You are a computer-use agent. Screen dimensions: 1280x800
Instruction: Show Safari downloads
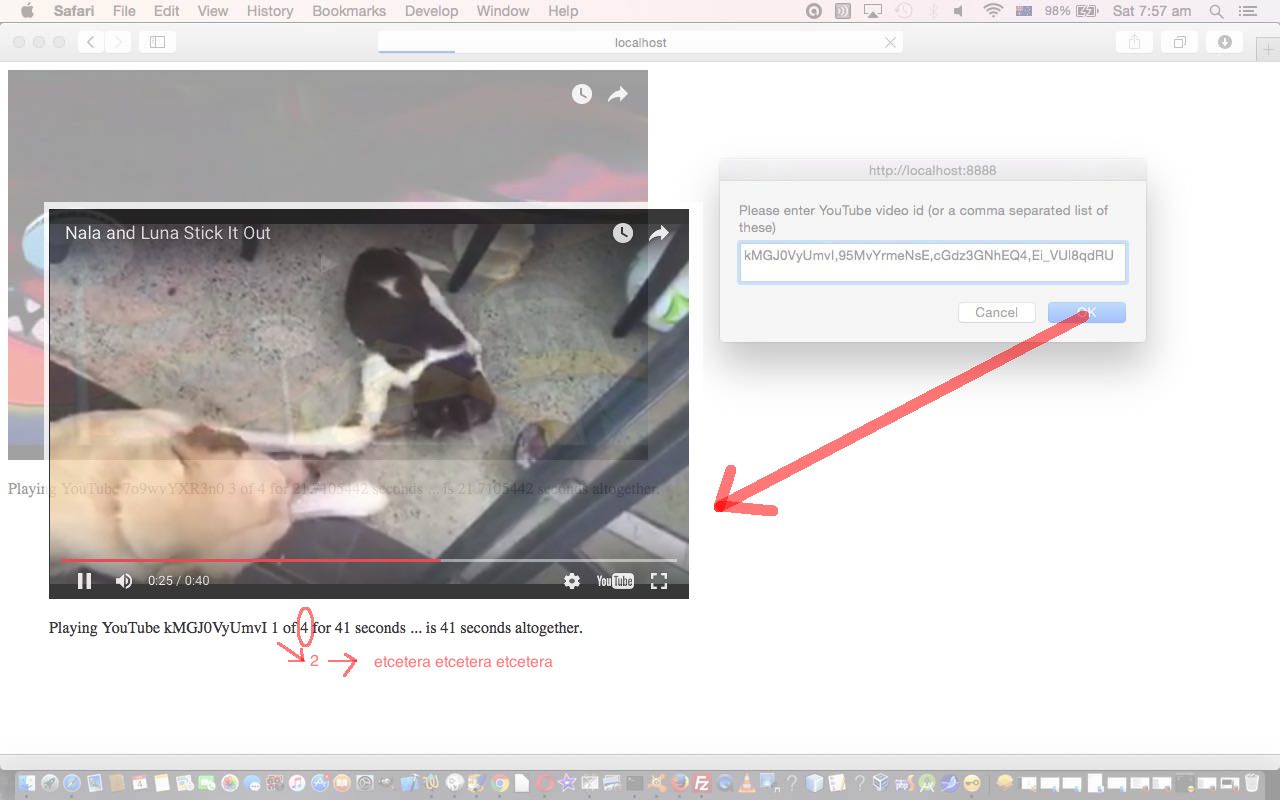1225,42
